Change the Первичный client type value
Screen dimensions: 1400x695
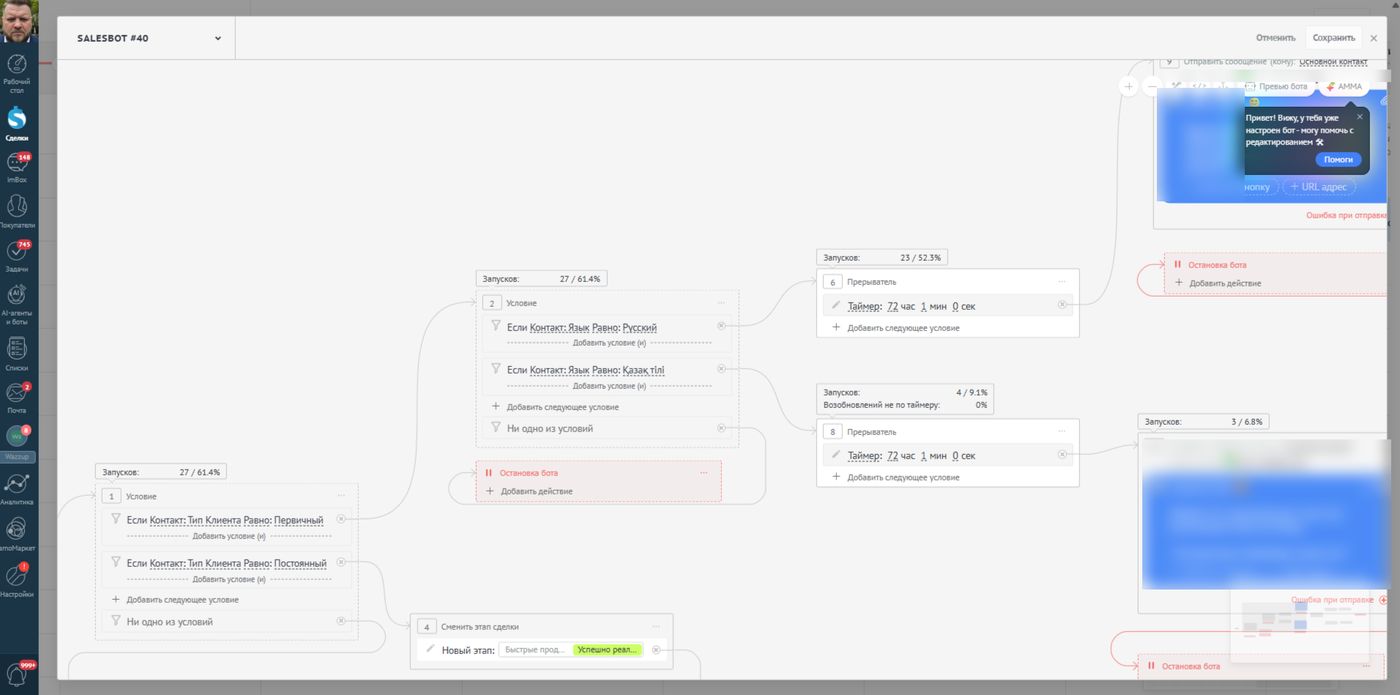tap(297, 521)
